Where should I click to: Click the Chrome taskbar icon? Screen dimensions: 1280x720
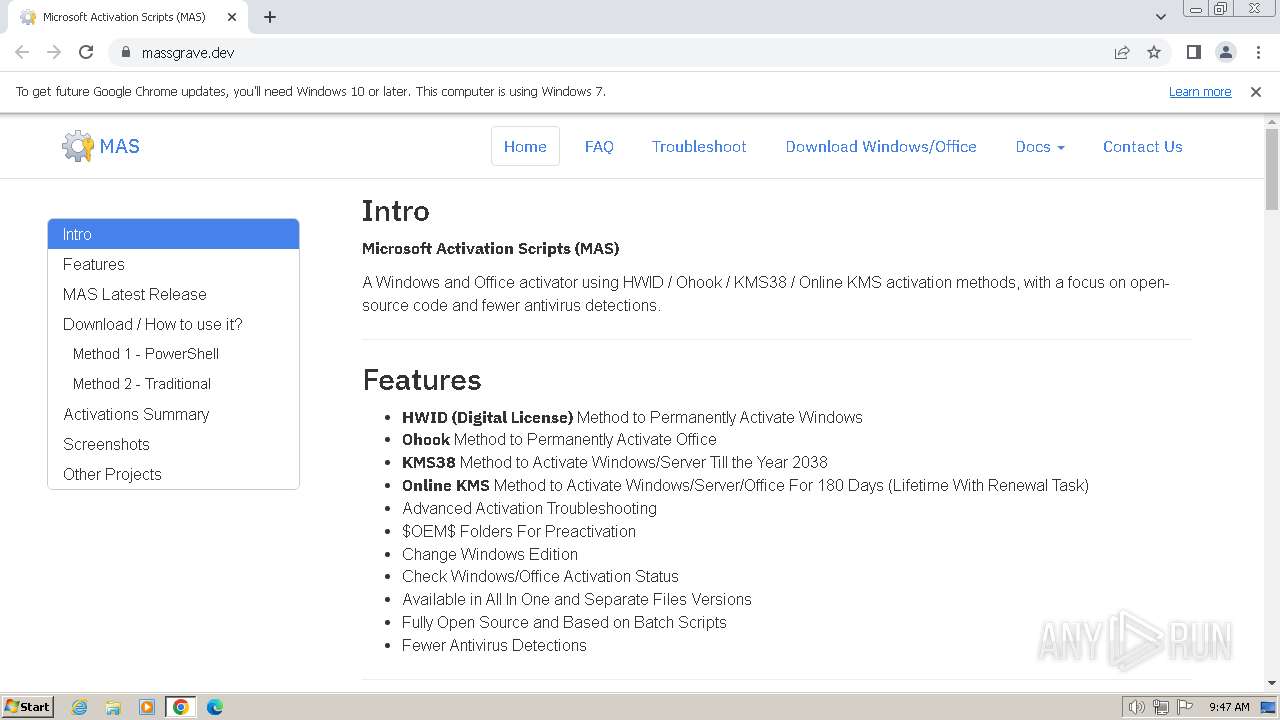click(181, 707)
